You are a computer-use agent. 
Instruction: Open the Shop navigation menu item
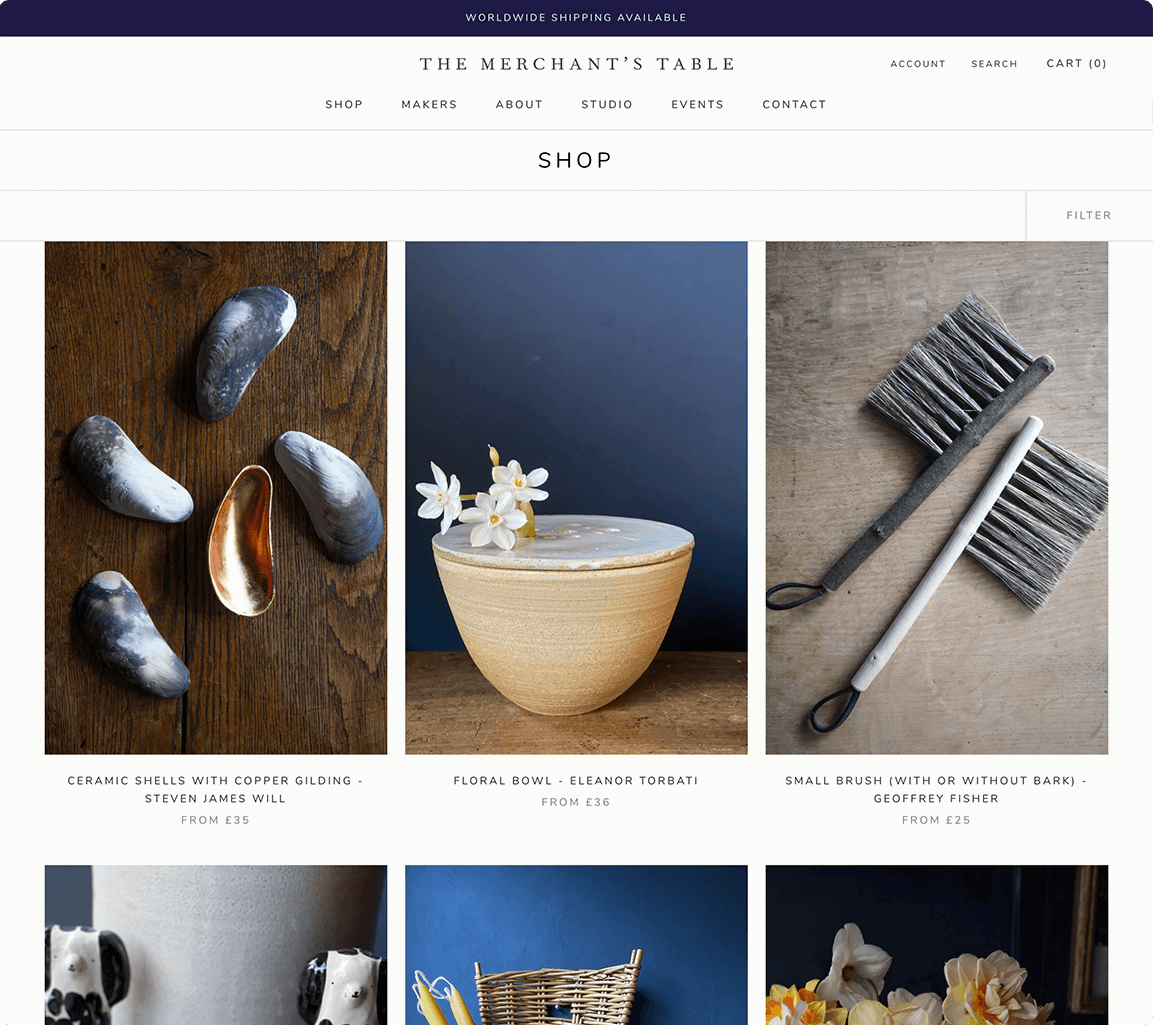coord(344,104)
